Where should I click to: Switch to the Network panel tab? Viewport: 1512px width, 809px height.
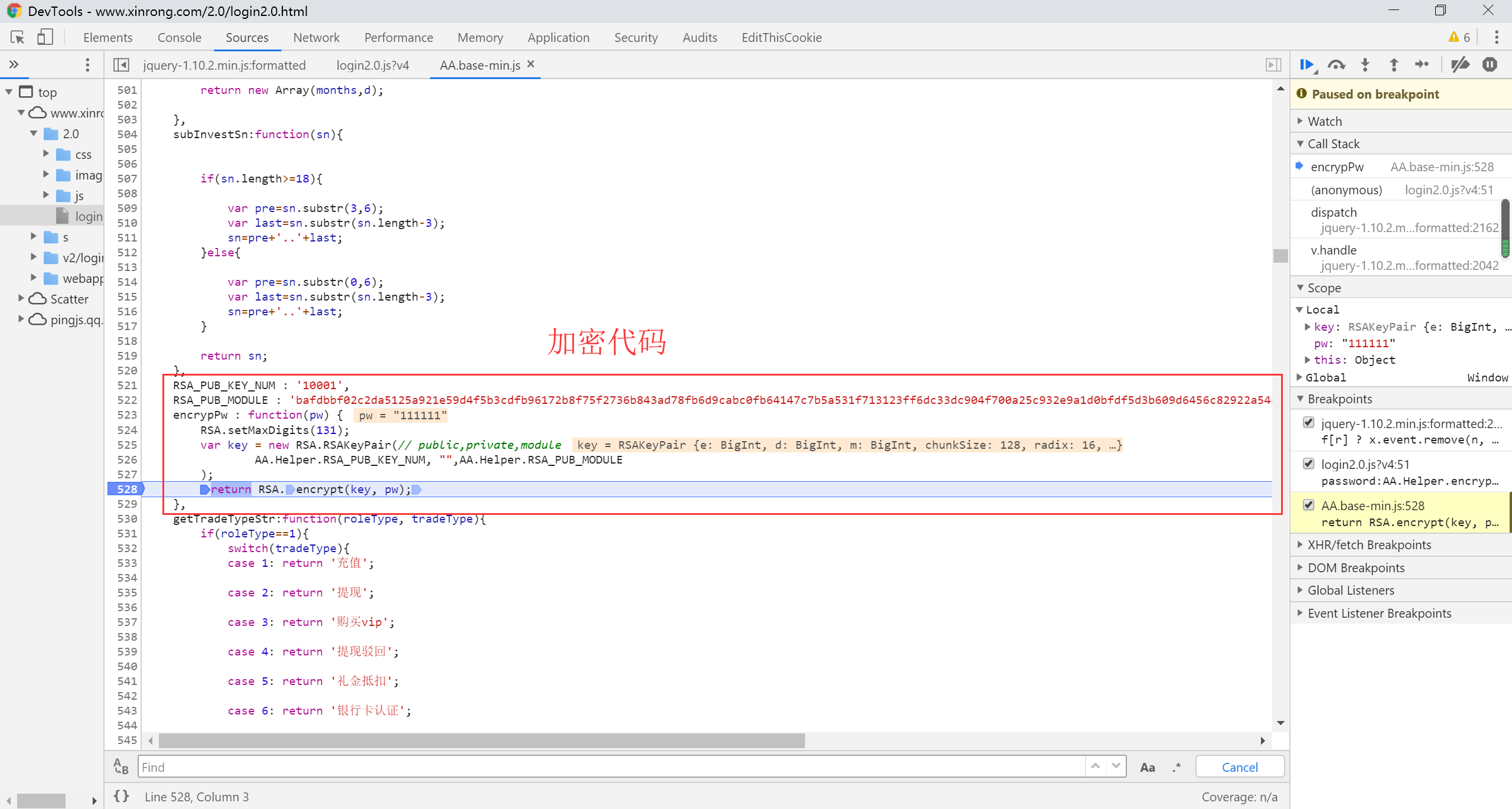click(316, 37)
